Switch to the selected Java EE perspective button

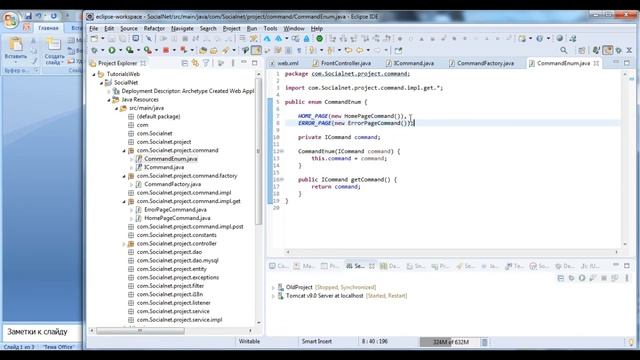[607, 50]
